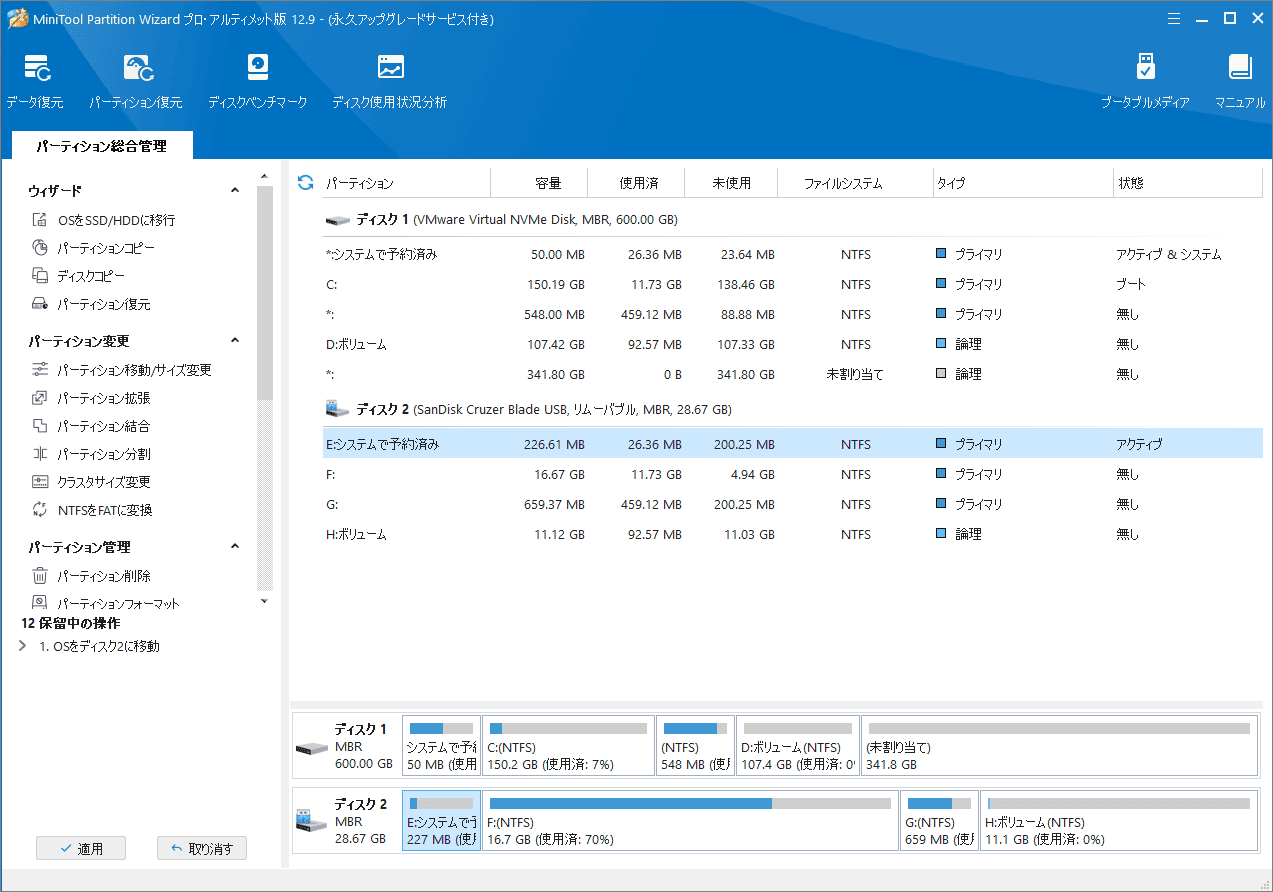Click the sidebar scrollbar down arrow
The image size is (1273, 892).
tap(264, 601)
